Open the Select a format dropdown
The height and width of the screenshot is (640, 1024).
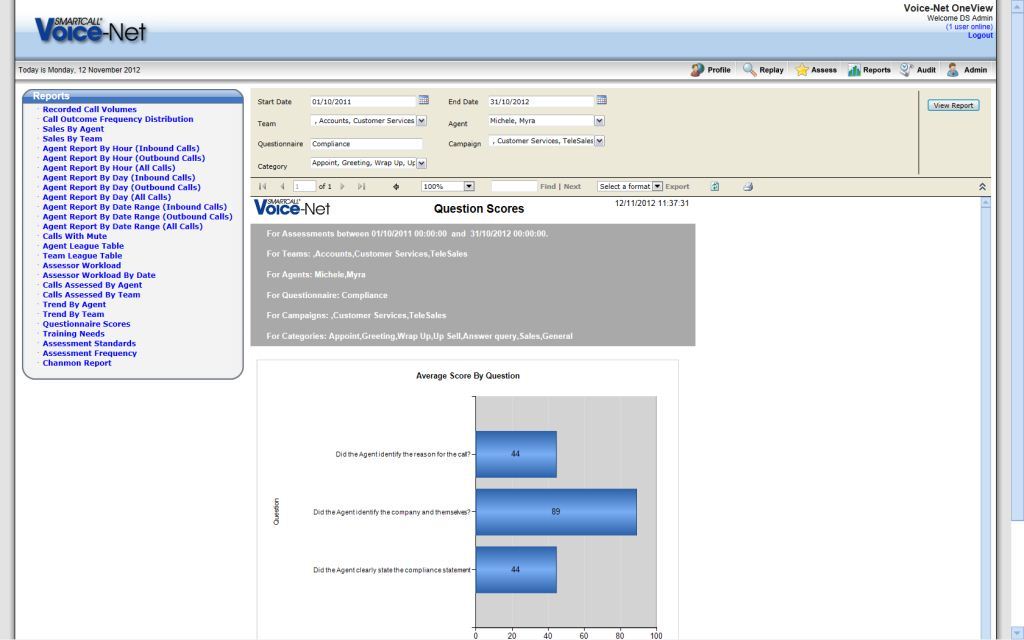655,186
